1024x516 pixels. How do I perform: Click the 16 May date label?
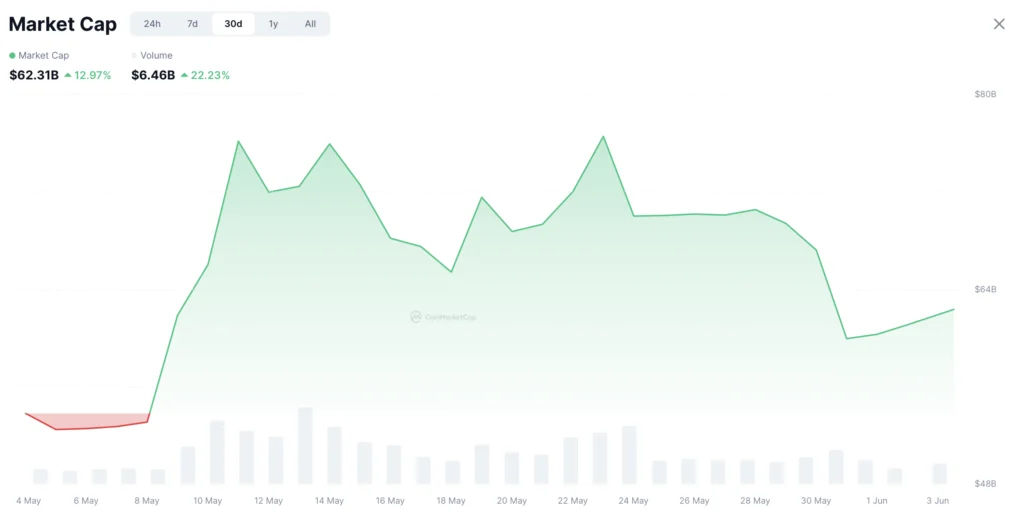390,501
